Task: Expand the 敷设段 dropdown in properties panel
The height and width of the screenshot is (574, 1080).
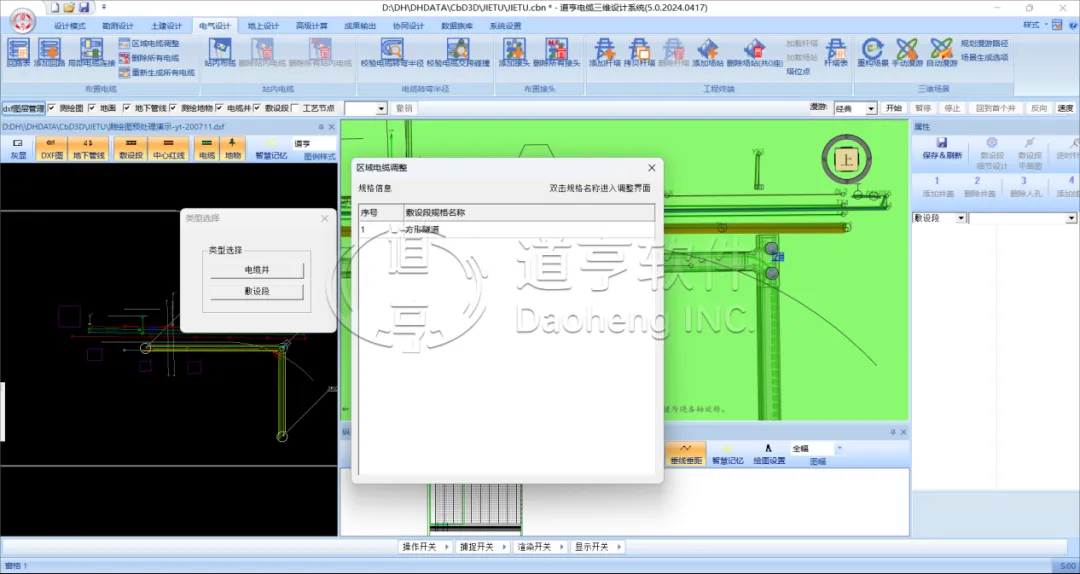Action: point(961,217)
